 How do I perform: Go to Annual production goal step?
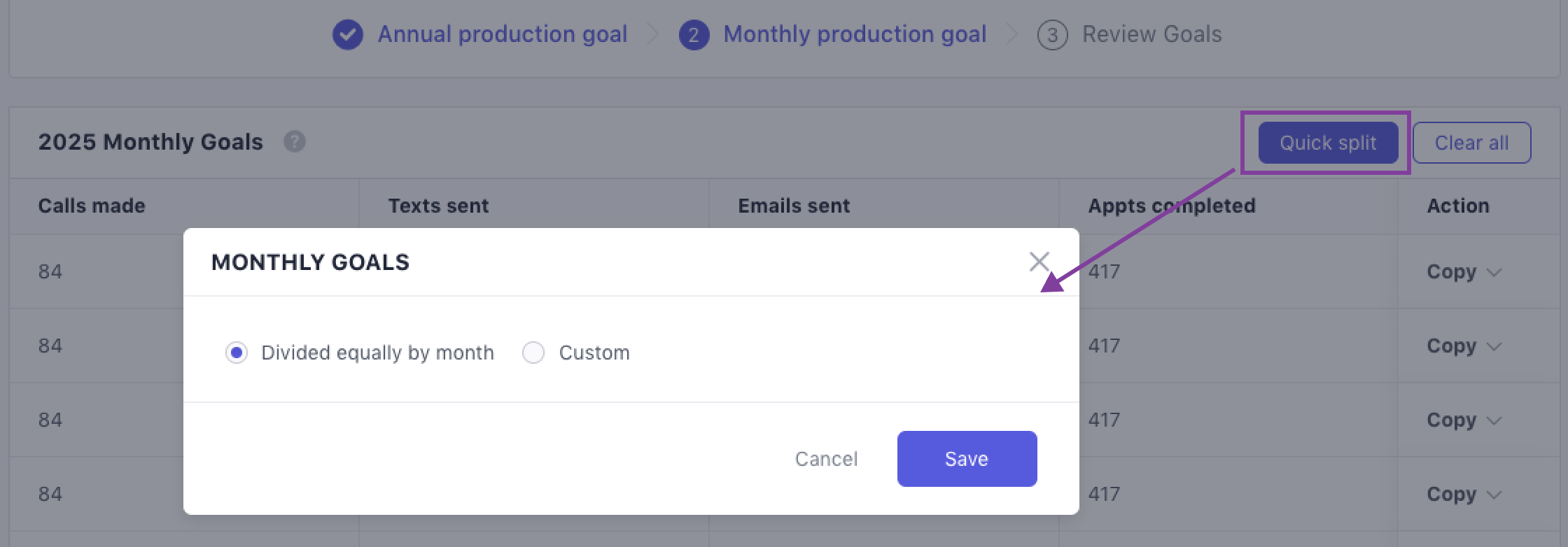point(502,34)
